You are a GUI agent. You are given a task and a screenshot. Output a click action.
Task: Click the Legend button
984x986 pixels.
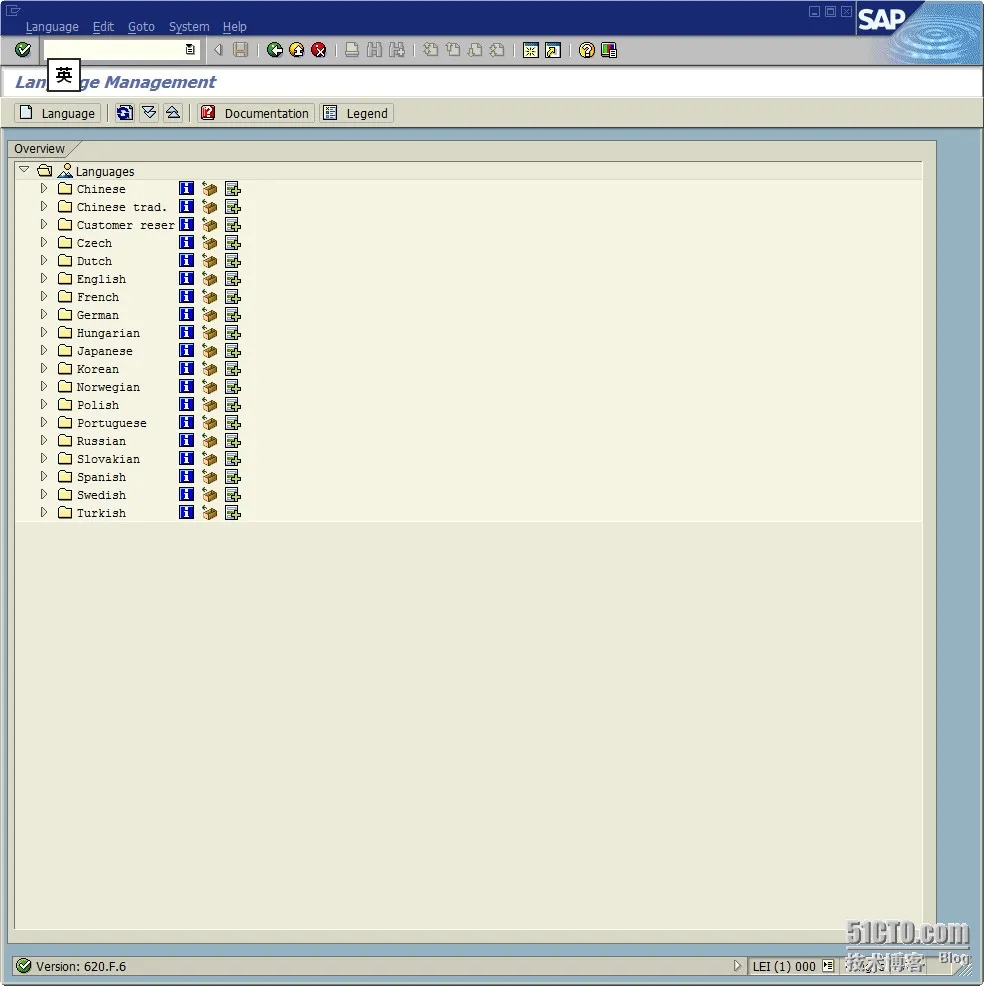357,113
